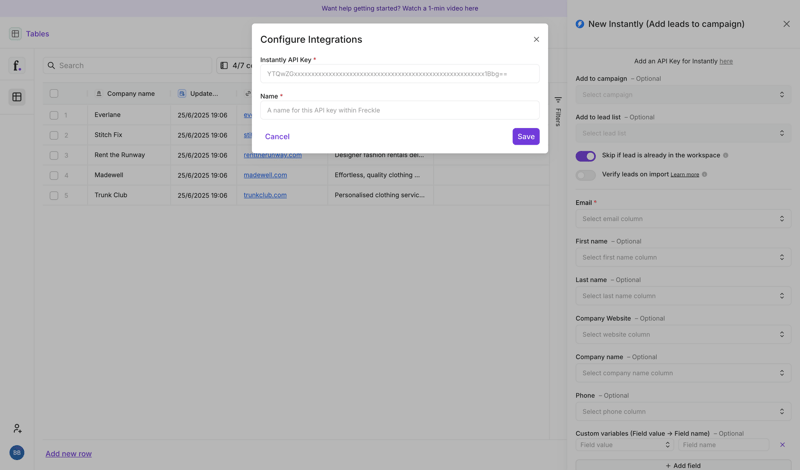Screen dimensions: 800x470
Task: Click the Madewell company name cell
Action: tap(129, 175)
